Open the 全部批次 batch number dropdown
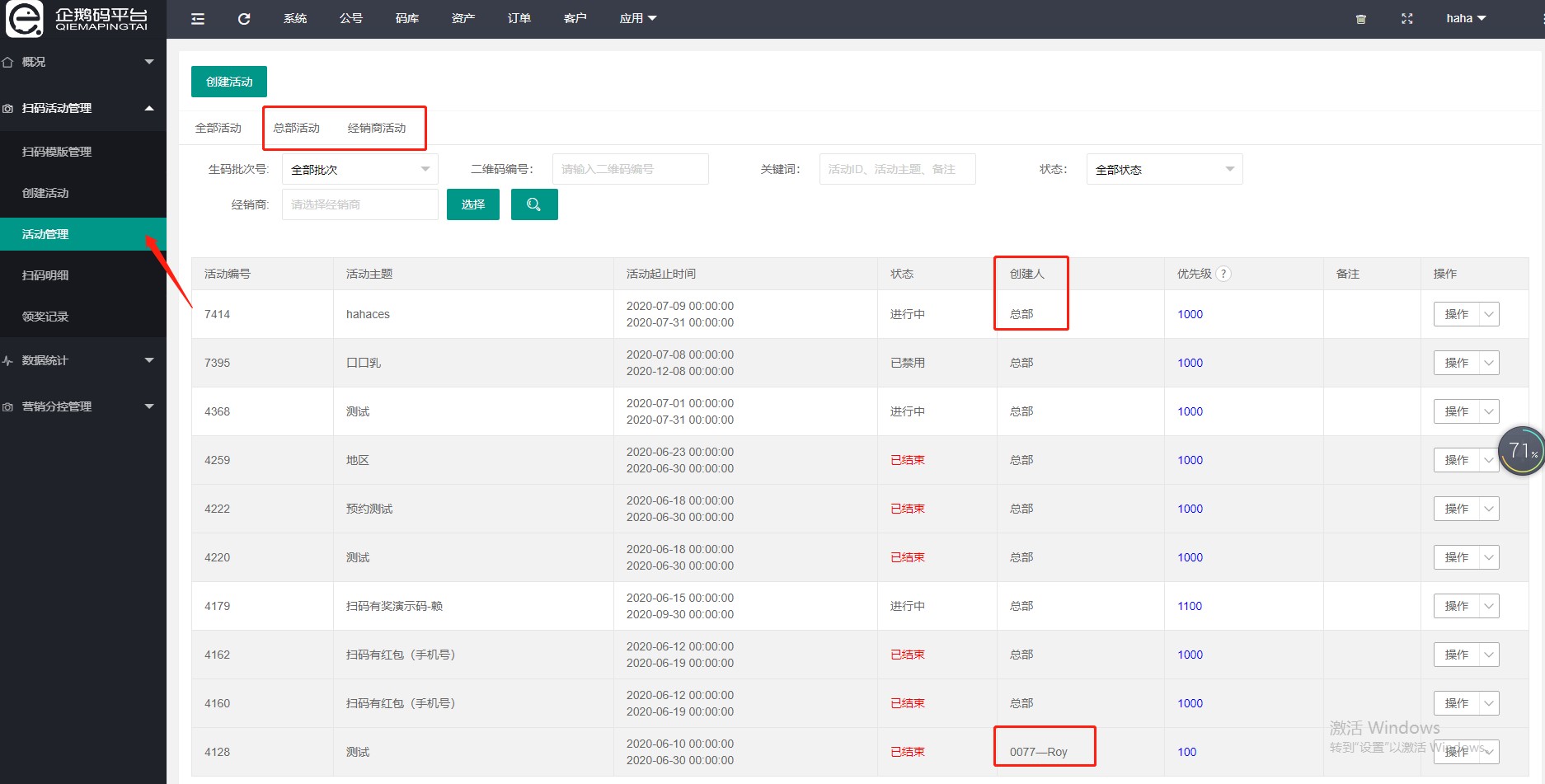The height and width of the screenshot is (784, 1545). coord(360,169)
